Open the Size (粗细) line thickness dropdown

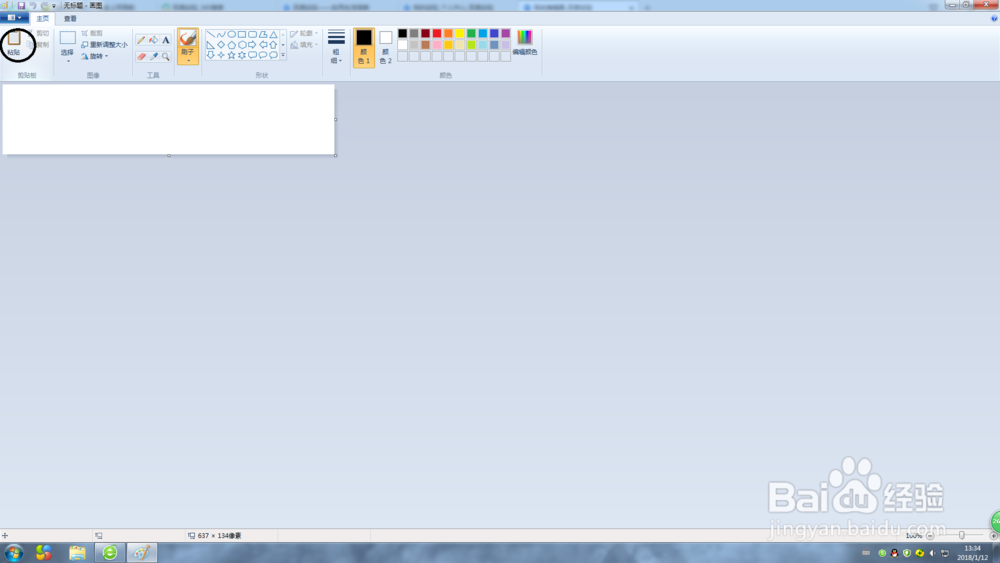tap(336, 47)
